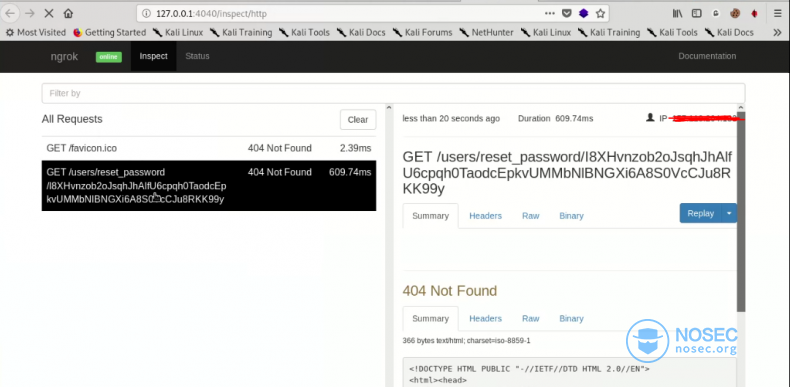Click the right panel vertical scrollbar
Viewport: 790px width, 387px height.
[x=741, y=212]
